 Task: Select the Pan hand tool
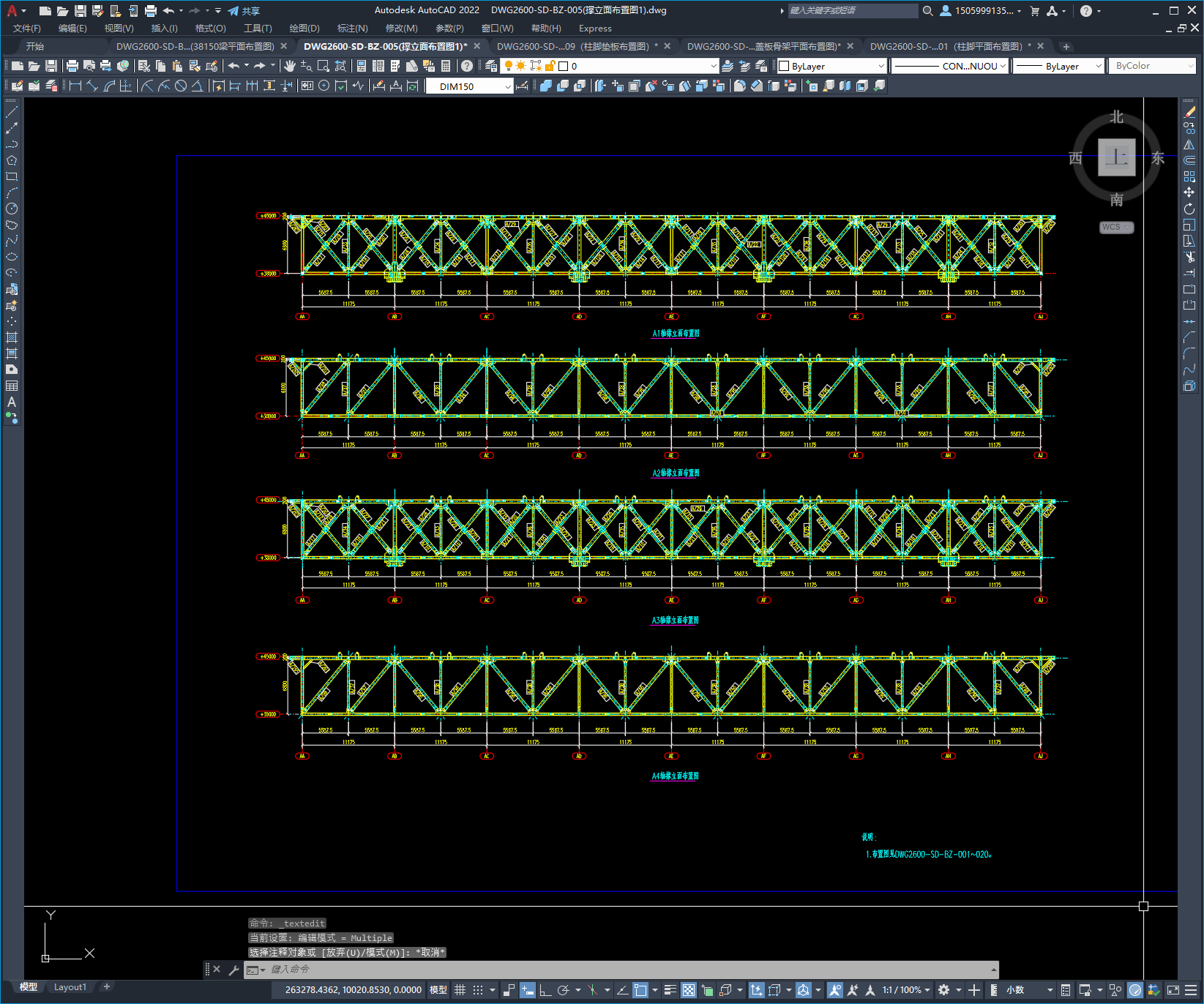point(290,66)
